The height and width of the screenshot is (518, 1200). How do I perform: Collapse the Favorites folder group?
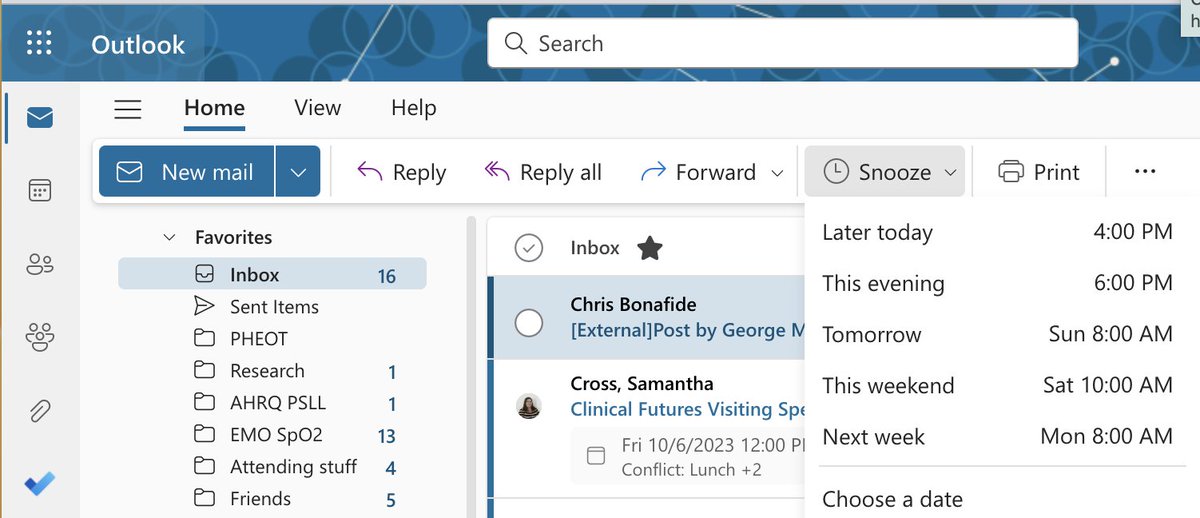[167, 238]
